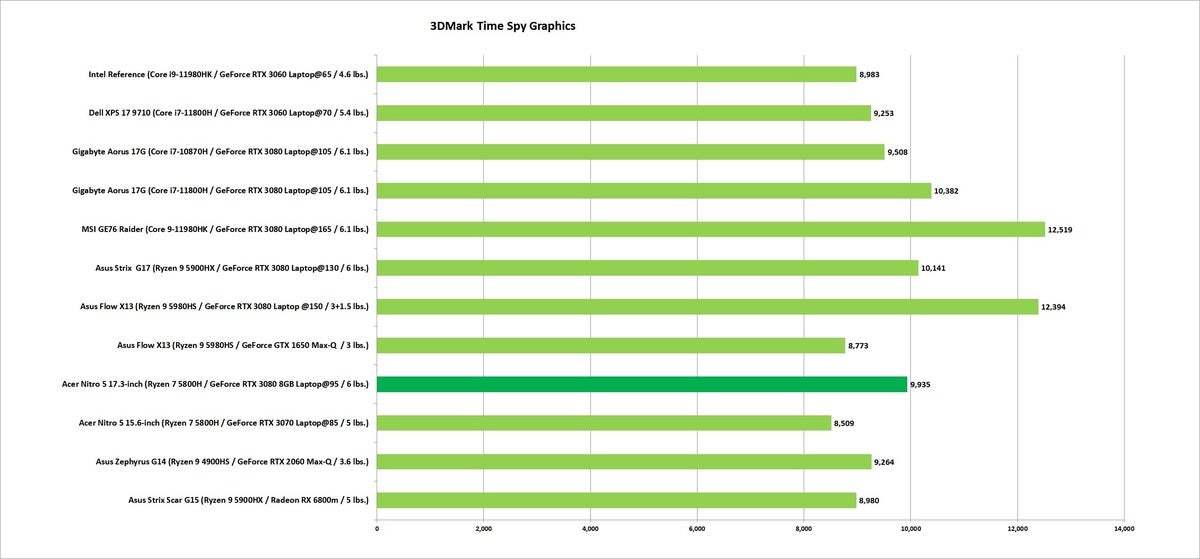Click the 0 axis tick label
This screenshot has height=559, width=1200.
pyautogui.click(x=377, y=528)
